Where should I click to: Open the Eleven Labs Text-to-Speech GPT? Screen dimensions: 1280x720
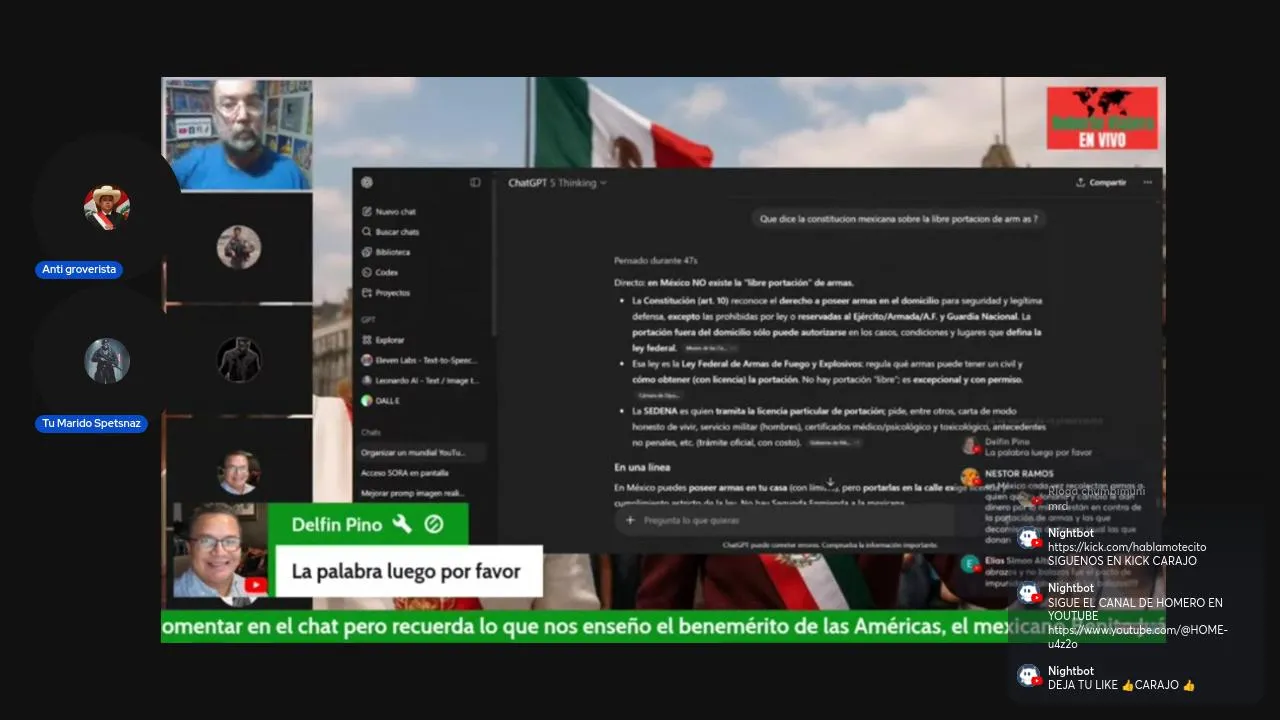point(420,360)
